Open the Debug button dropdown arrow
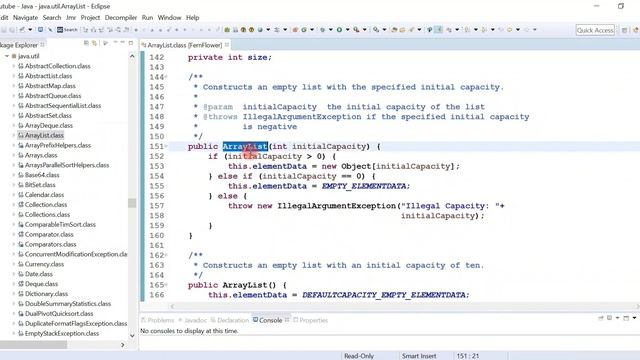This screenshot has width=640, height=360. click(x=331, y=30)
